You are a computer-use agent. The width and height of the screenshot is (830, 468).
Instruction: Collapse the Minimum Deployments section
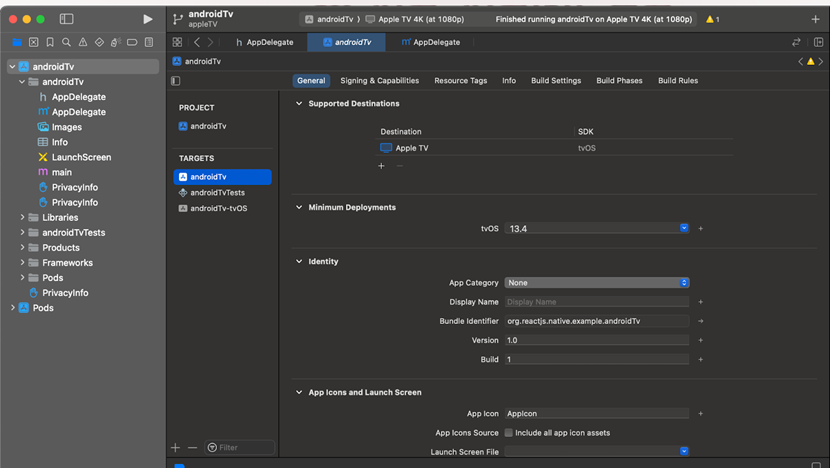299,207
